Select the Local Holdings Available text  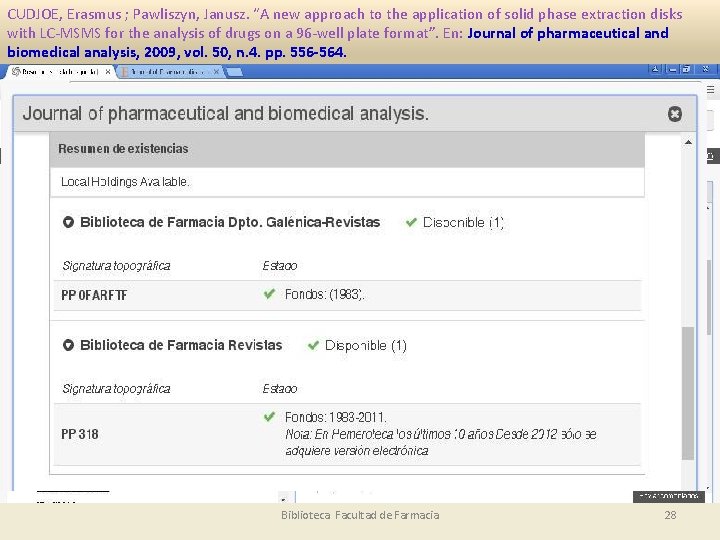(125, 182)
